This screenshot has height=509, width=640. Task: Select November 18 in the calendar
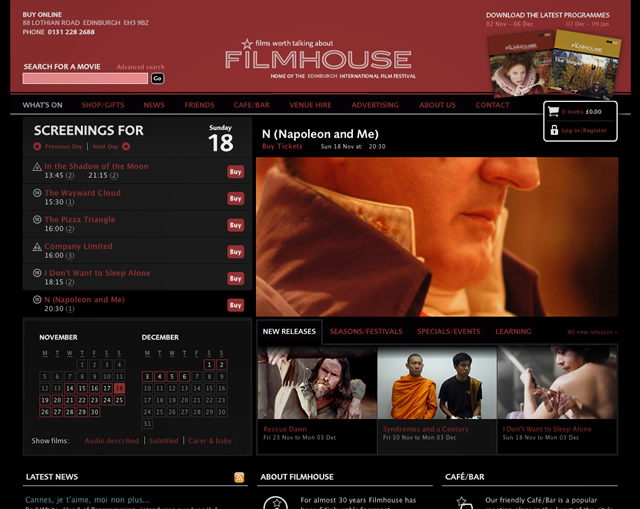119,388
